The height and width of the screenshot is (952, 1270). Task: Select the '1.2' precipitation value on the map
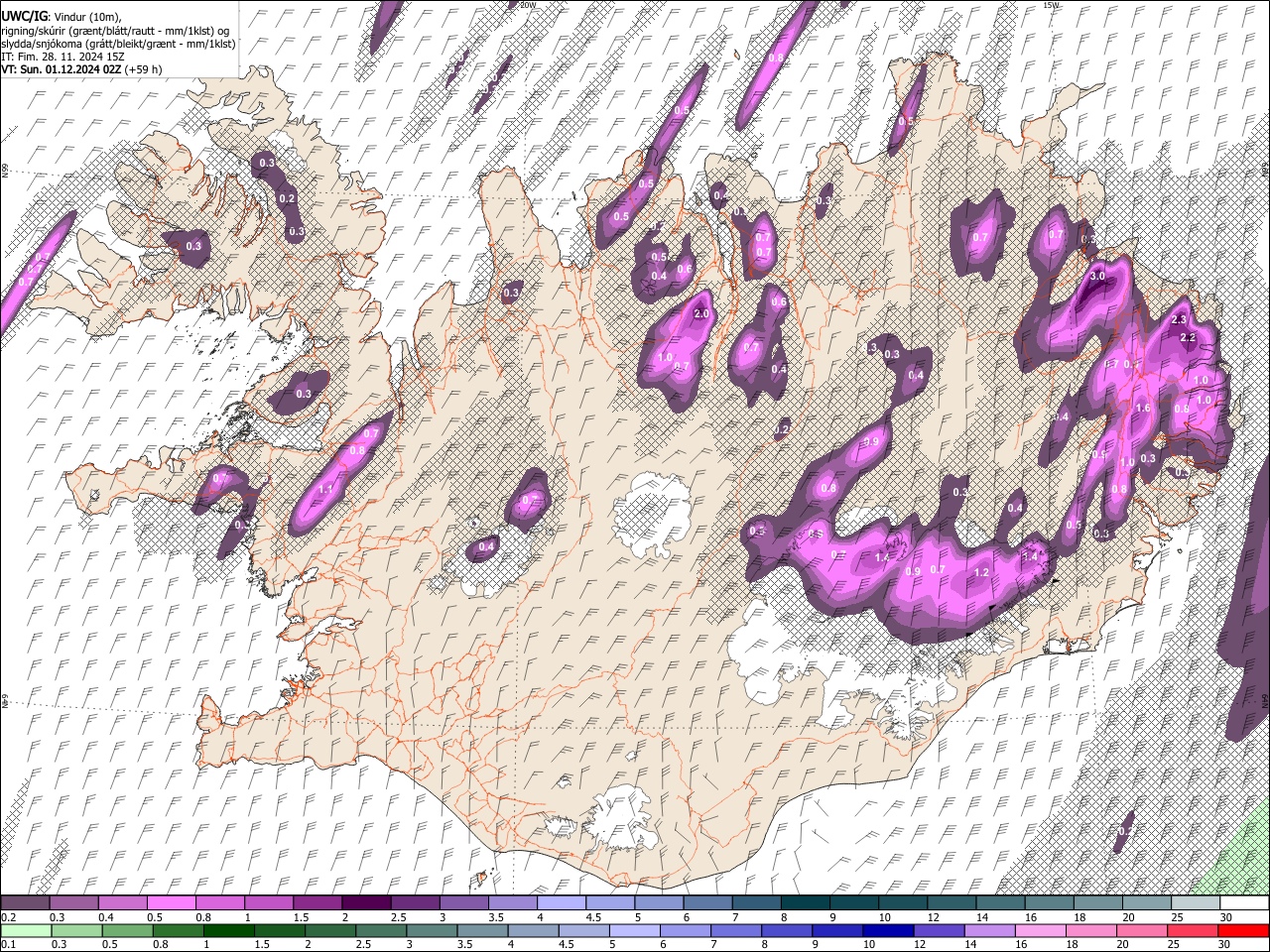tap(982, 573)
